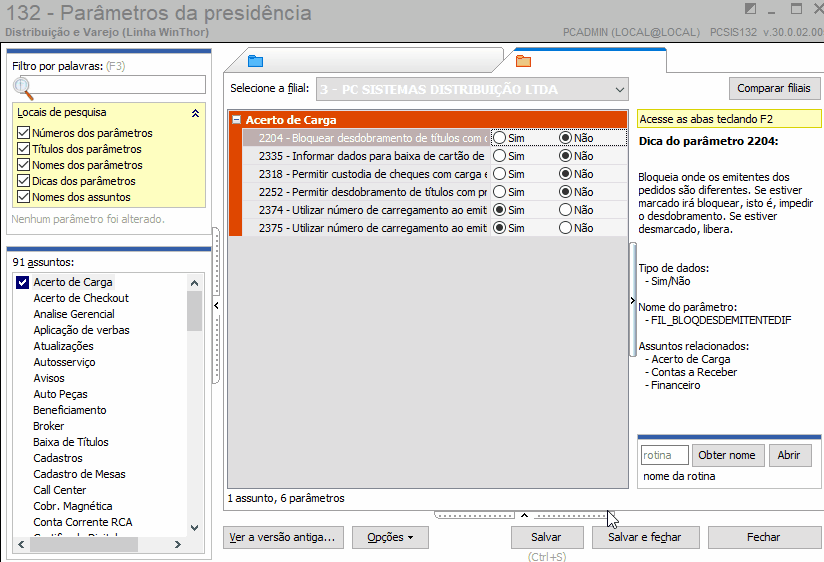Select Cadastros subject
The height and width of the screenshot is (562, 824).
tap(58, 458)
